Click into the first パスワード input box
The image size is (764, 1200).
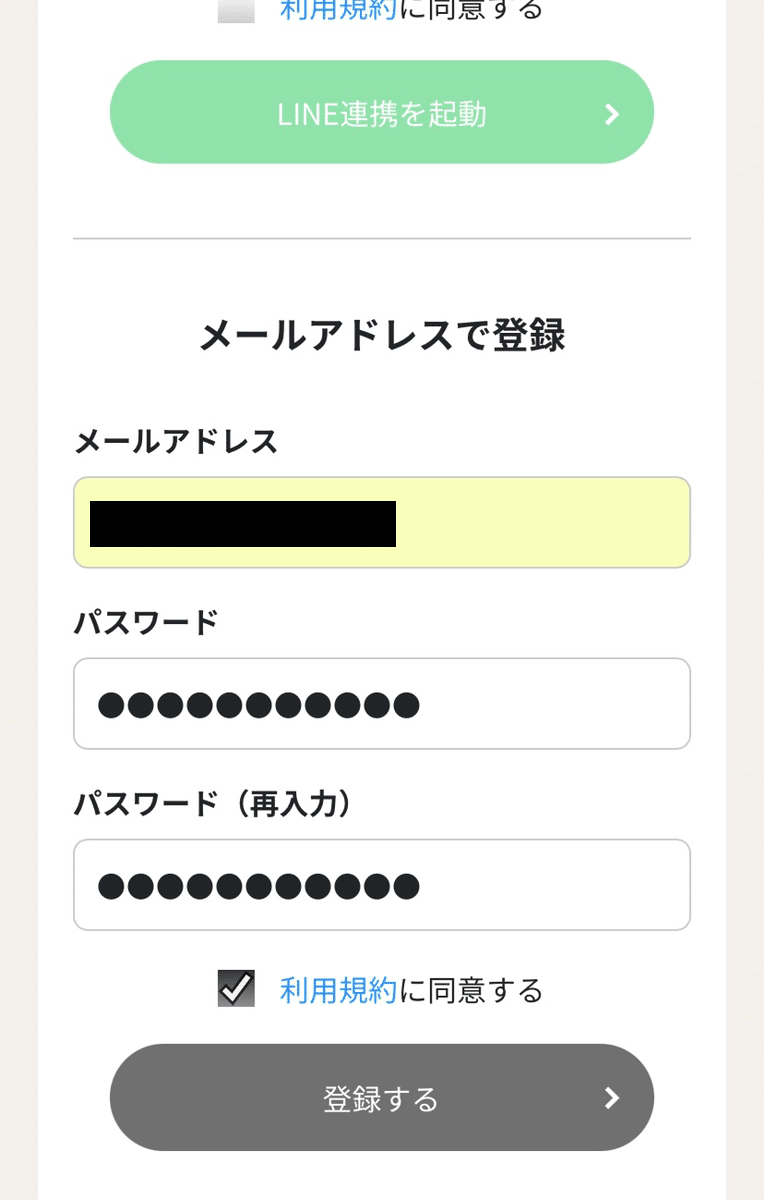pos(382,703)
